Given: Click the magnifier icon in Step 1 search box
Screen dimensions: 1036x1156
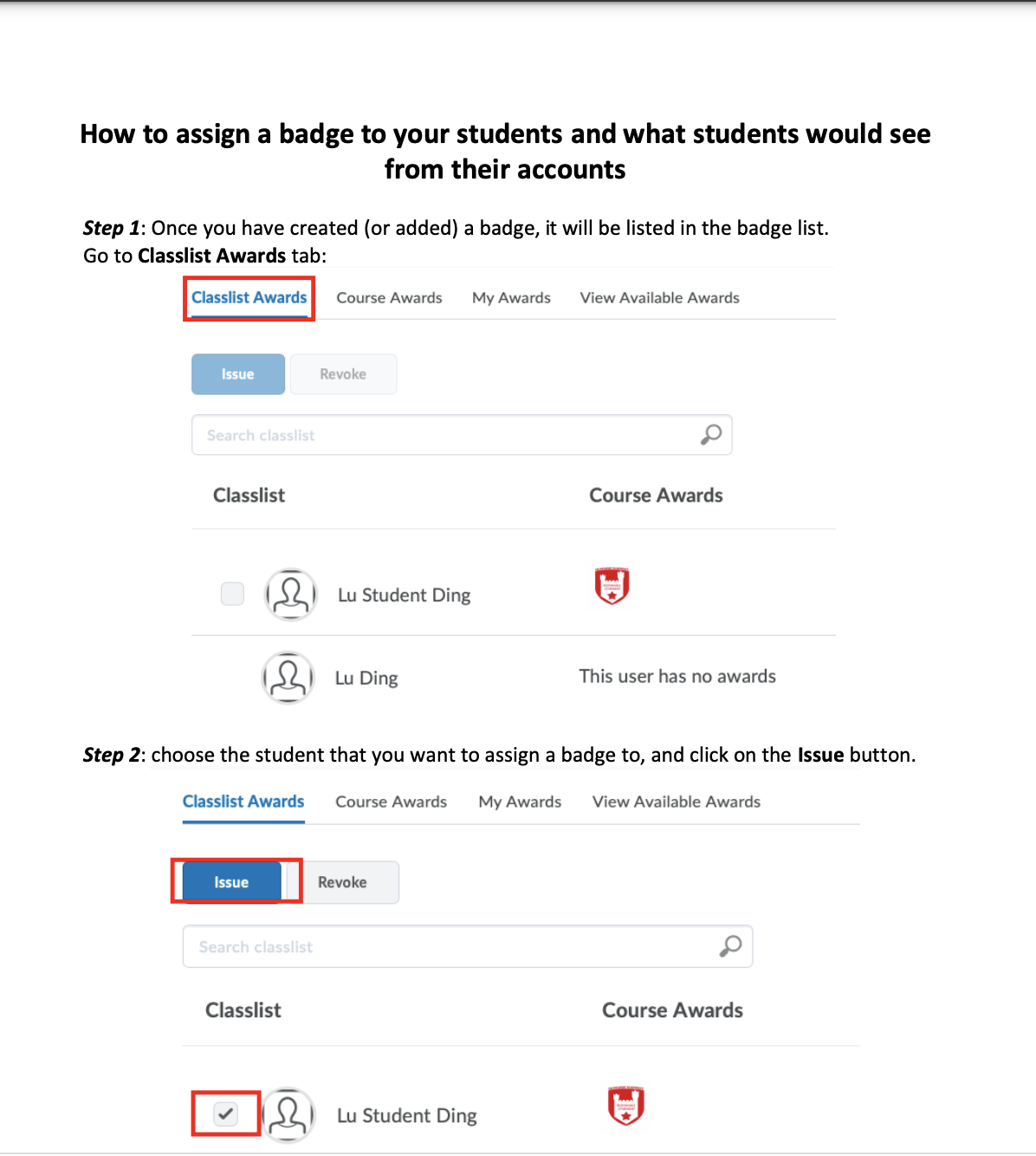Looking at the screenshot, I should coord(711,434).
